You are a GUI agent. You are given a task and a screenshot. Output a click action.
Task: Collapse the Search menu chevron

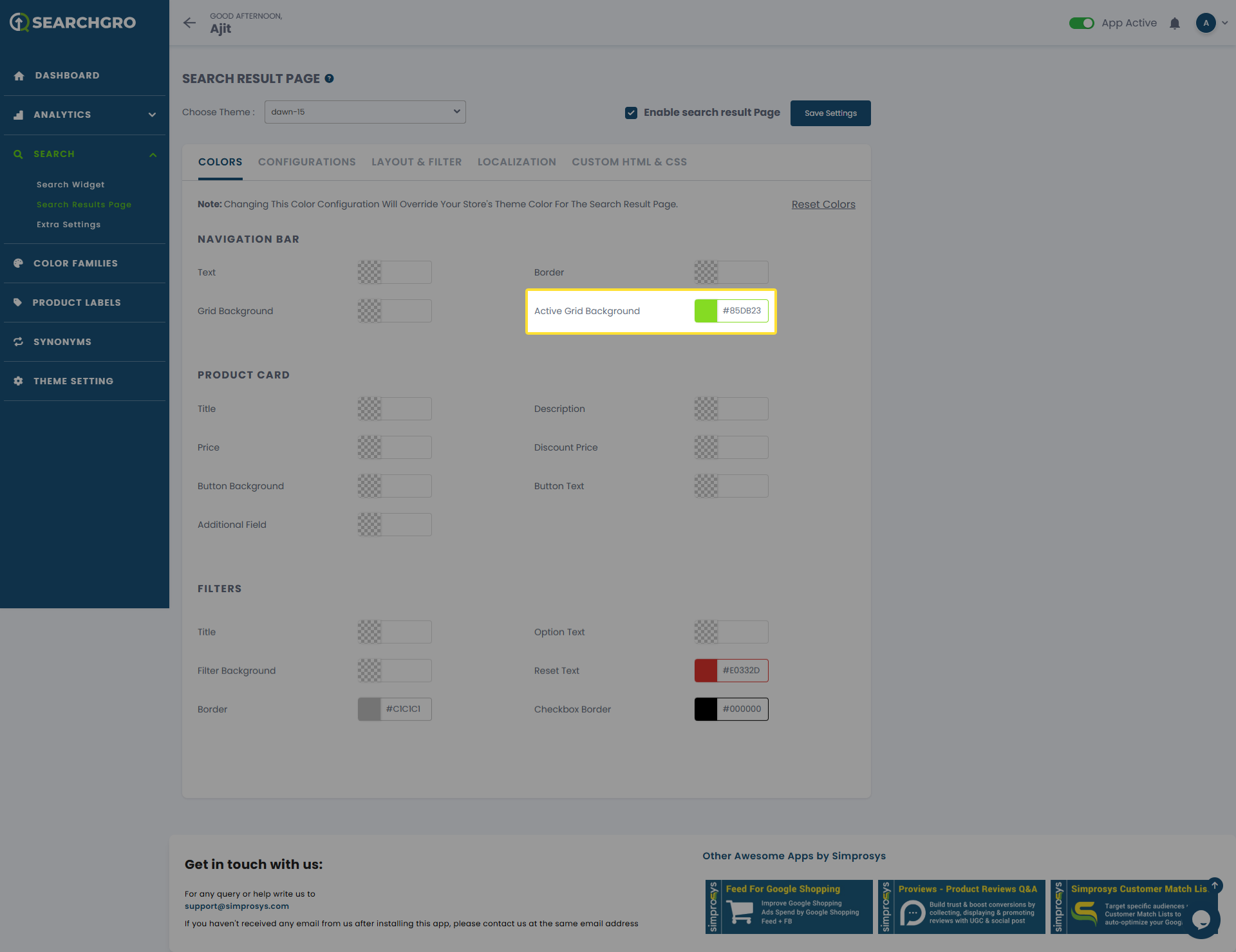point(153,154)
